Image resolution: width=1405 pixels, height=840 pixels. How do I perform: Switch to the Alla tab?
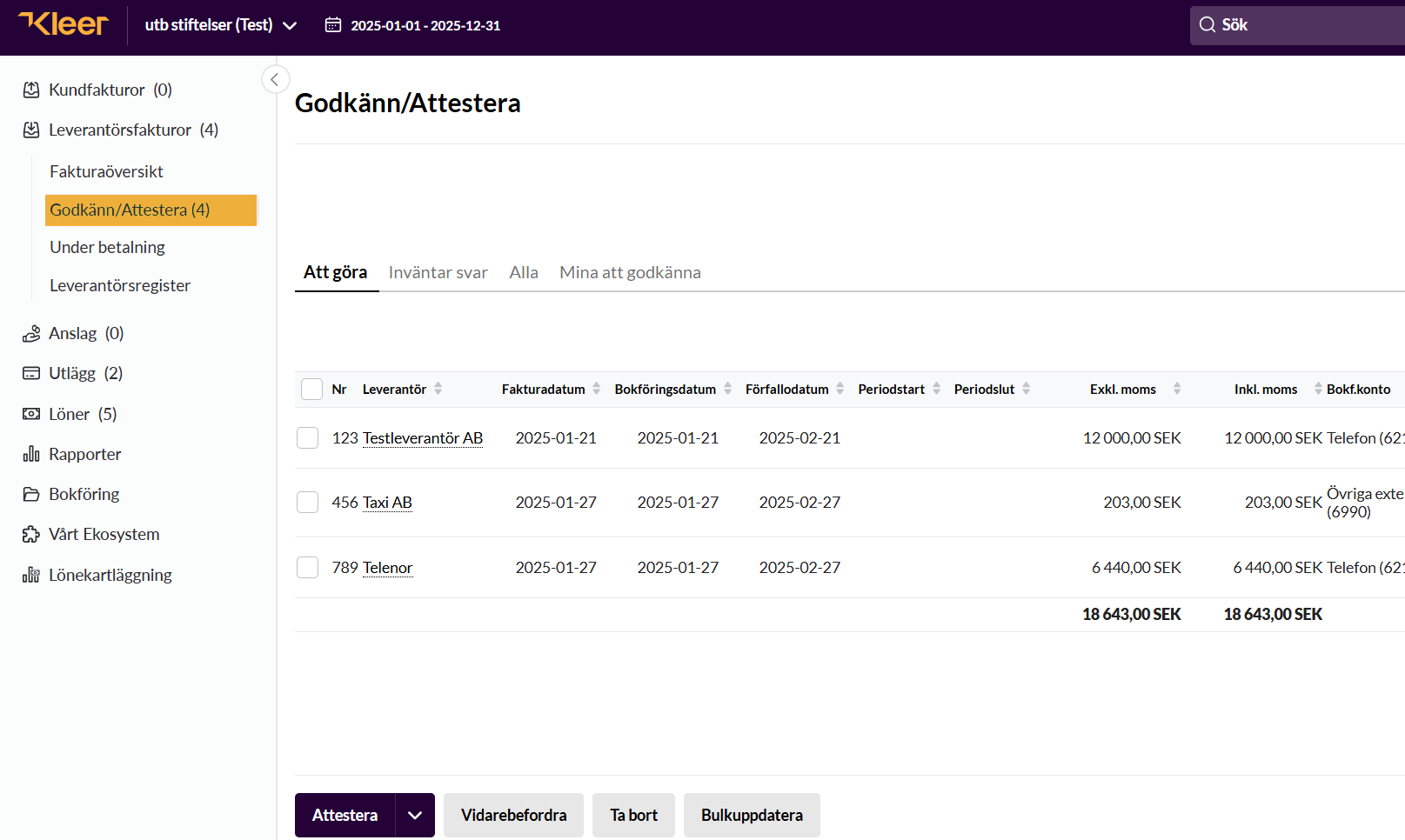click(x=524, y=272)
